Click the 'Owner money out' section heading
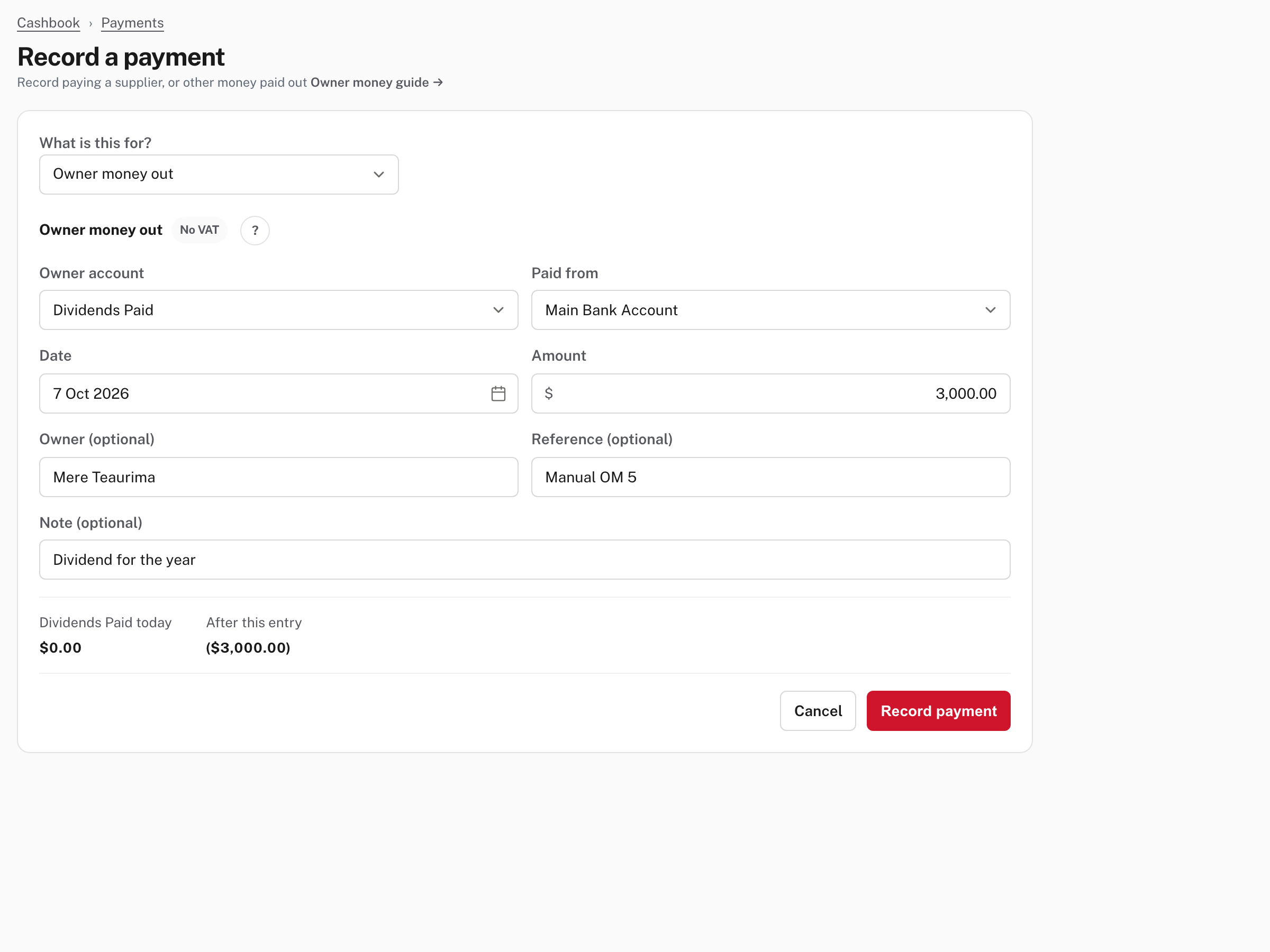The height and width of the screenshot is (952, 1270). (101, 230)
